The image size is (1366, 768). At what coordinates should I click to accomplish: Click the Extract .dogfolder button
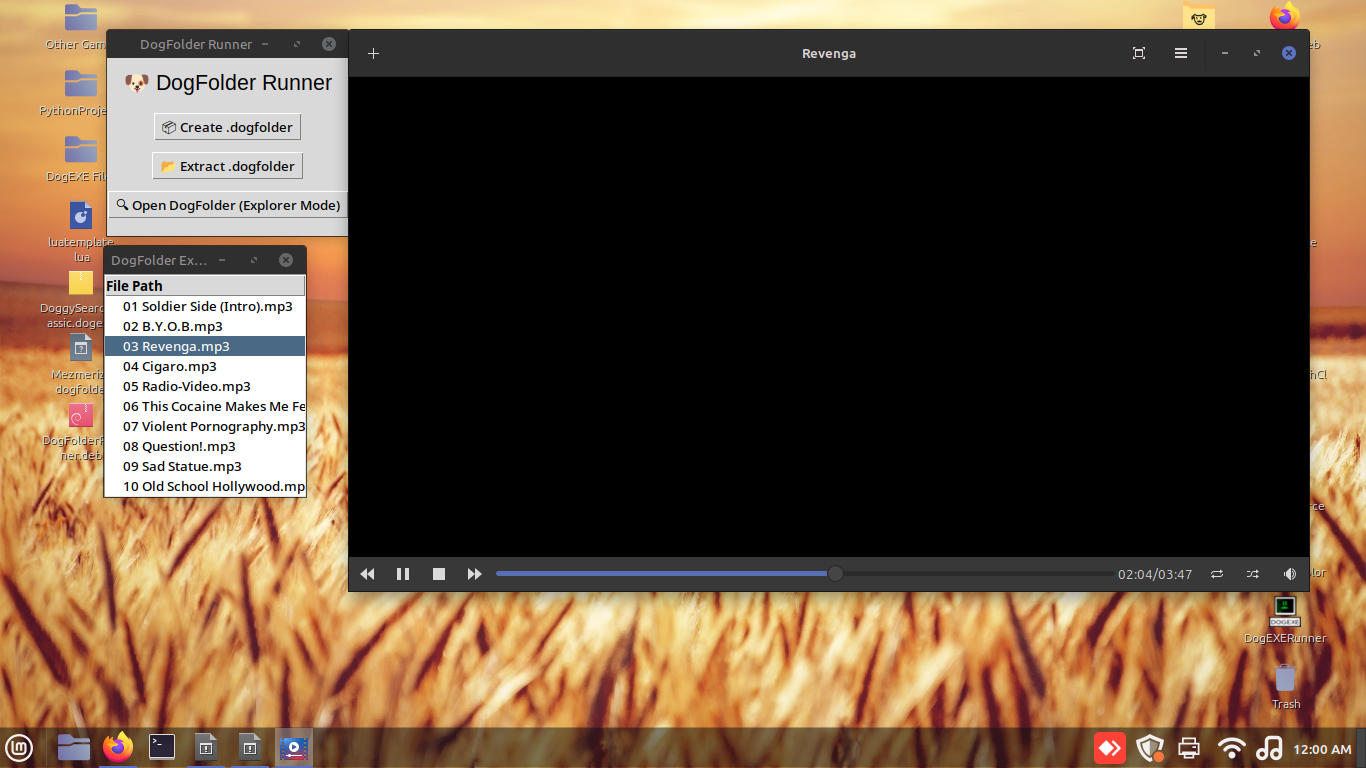227,166
